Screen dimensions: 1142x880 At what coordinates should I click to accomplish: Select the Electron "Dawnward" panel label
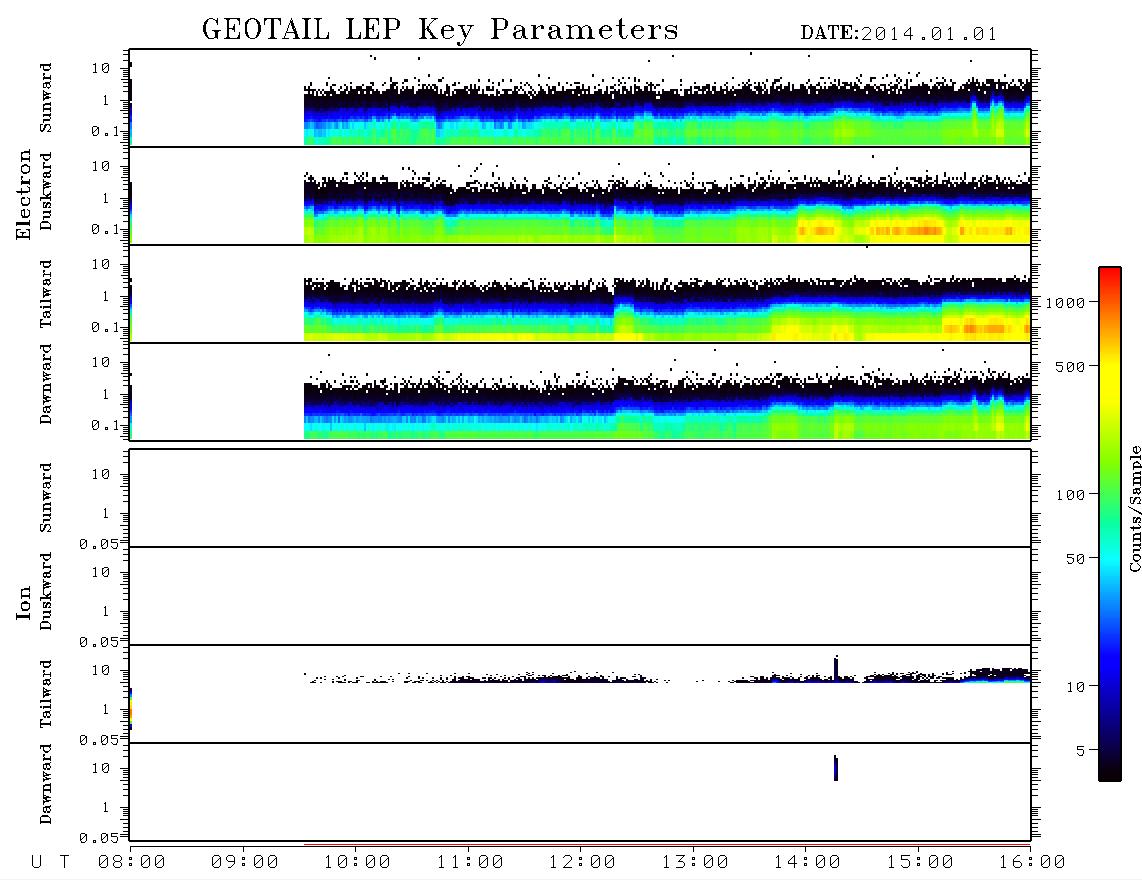(x=46, y=385)
